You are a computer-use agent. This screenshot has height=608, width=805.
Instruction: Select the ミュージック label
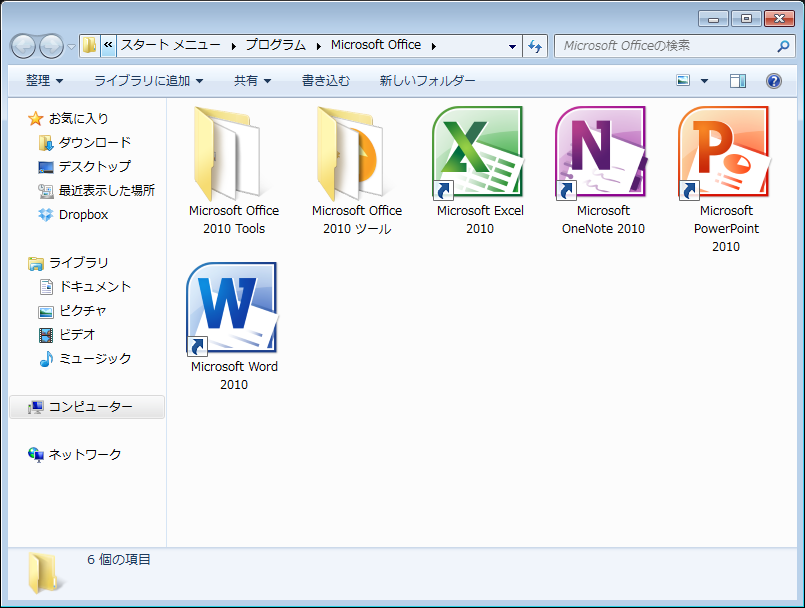tap(95, 358)
